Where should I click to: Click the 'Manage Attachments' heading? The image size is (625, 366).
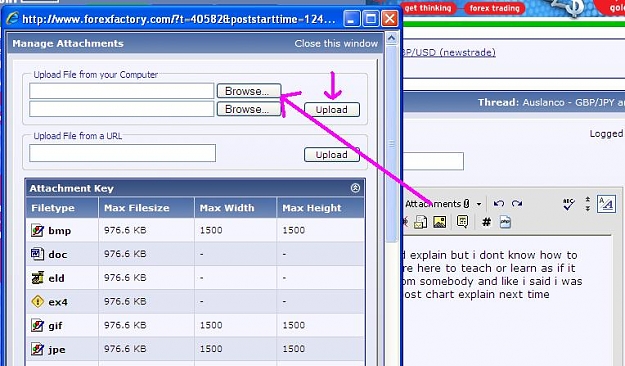point(68,43)
